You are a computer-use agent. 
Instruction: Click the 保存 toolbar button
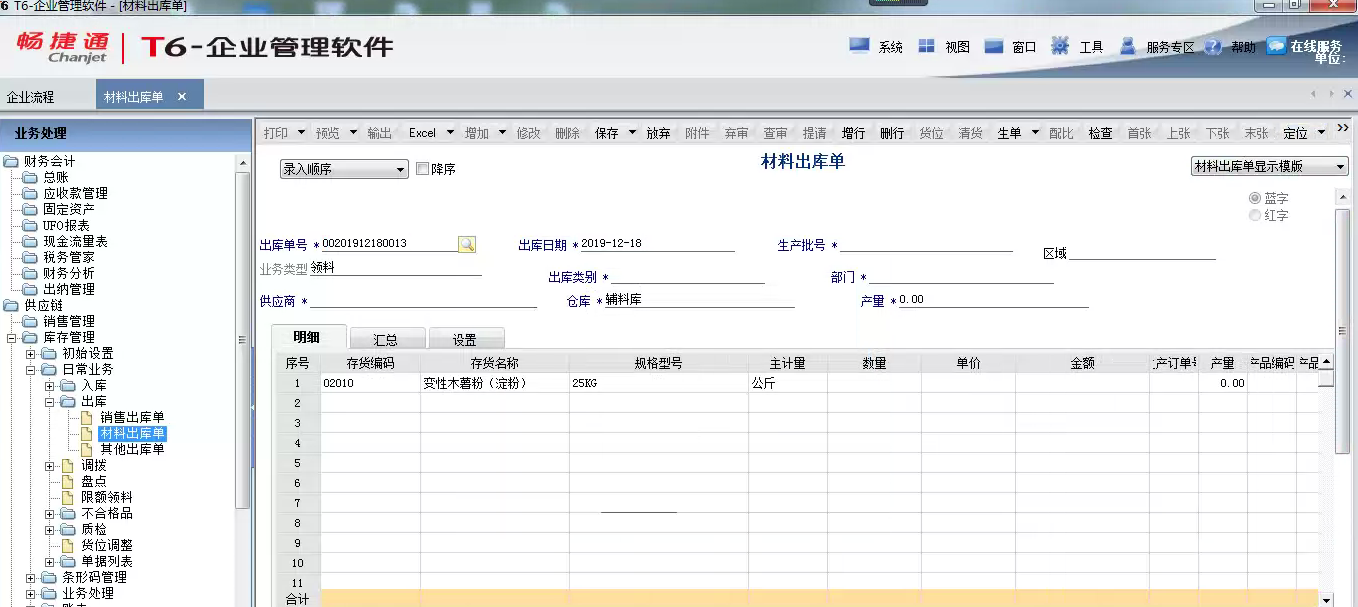pyautogui.click(x=606, y=133)
